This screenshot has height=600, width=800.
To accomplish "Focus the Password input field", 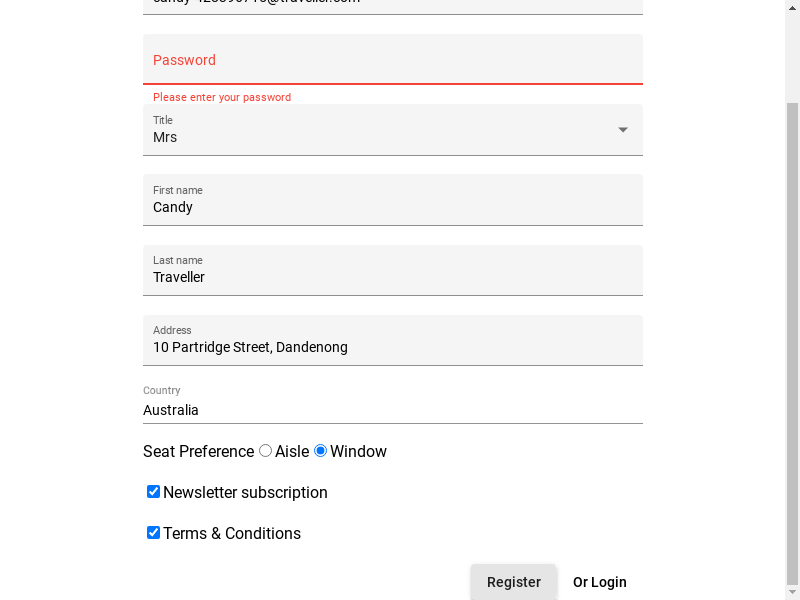I will pyautogui.click(x=392, y=60).
